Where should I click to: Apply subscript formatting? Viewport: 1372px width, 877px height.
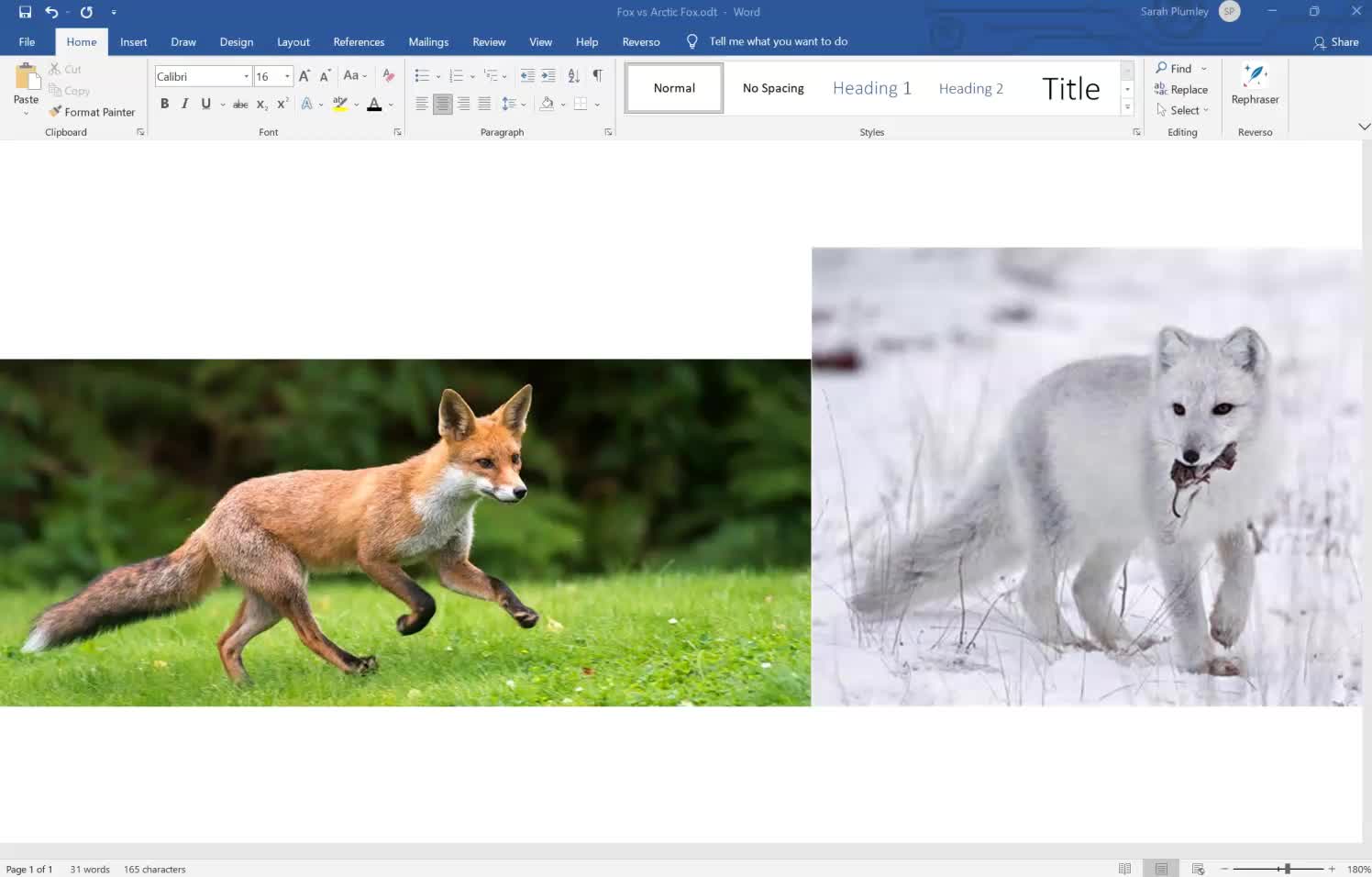261,105
